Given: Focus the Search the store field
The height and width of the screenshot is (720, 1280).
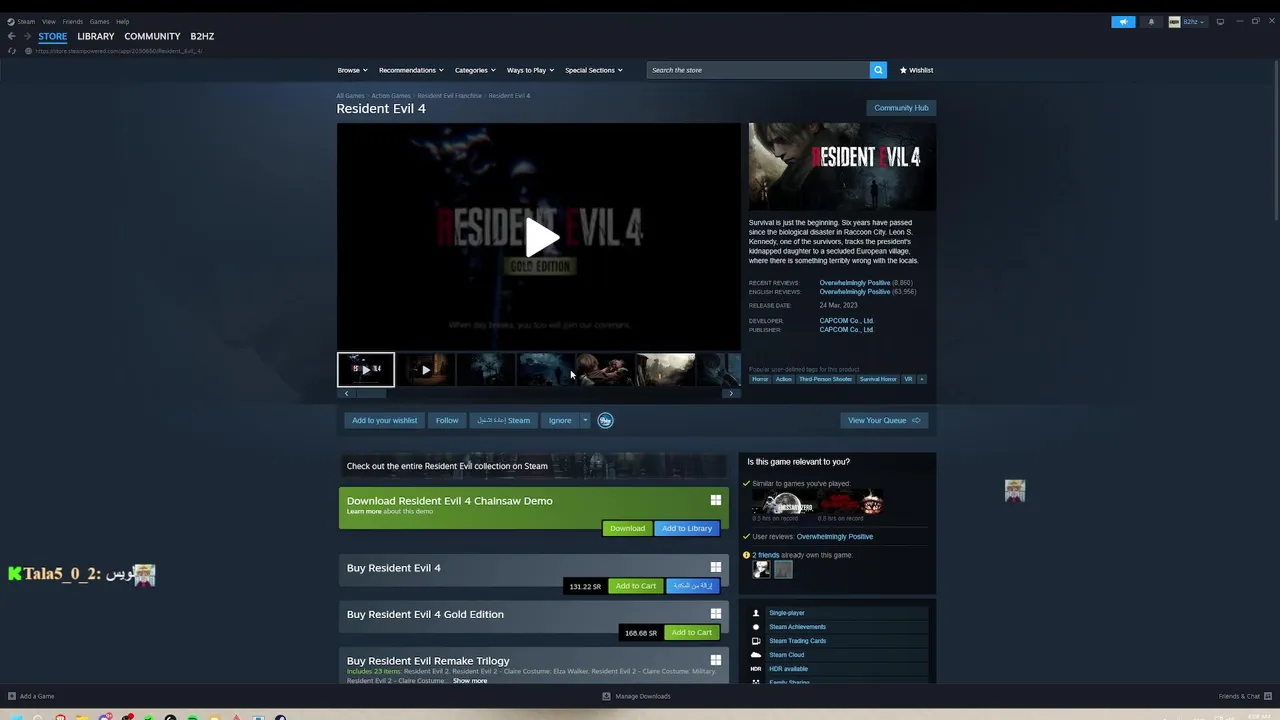Looking at the screenshot, I should [758, 70].
